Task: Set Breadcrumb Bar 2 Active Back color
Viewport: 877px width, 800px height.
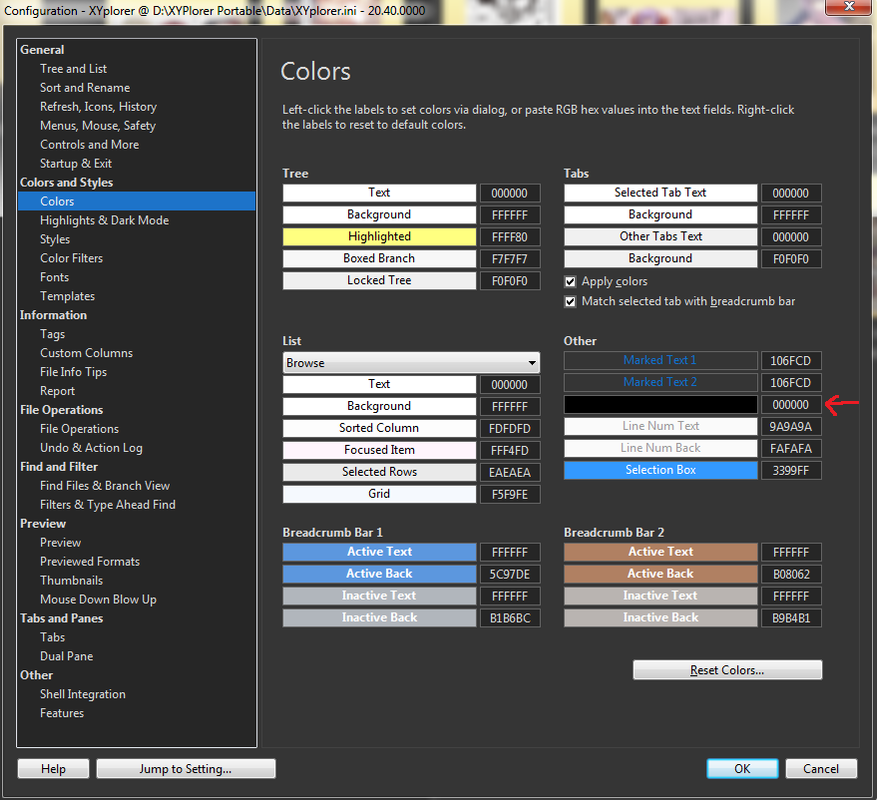Action: (661, 574)
